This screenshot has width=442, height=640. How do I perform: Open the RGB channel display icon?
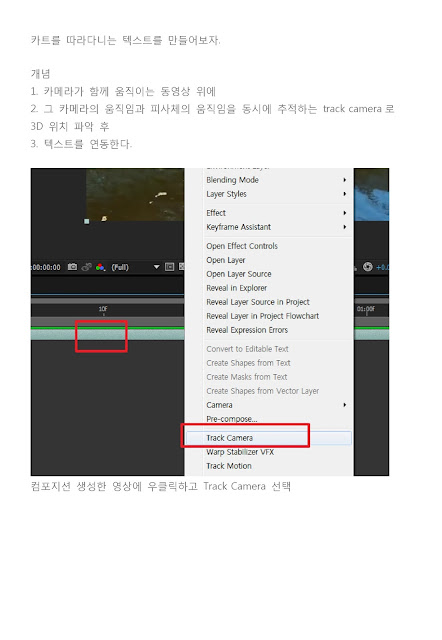click(100, 267)
